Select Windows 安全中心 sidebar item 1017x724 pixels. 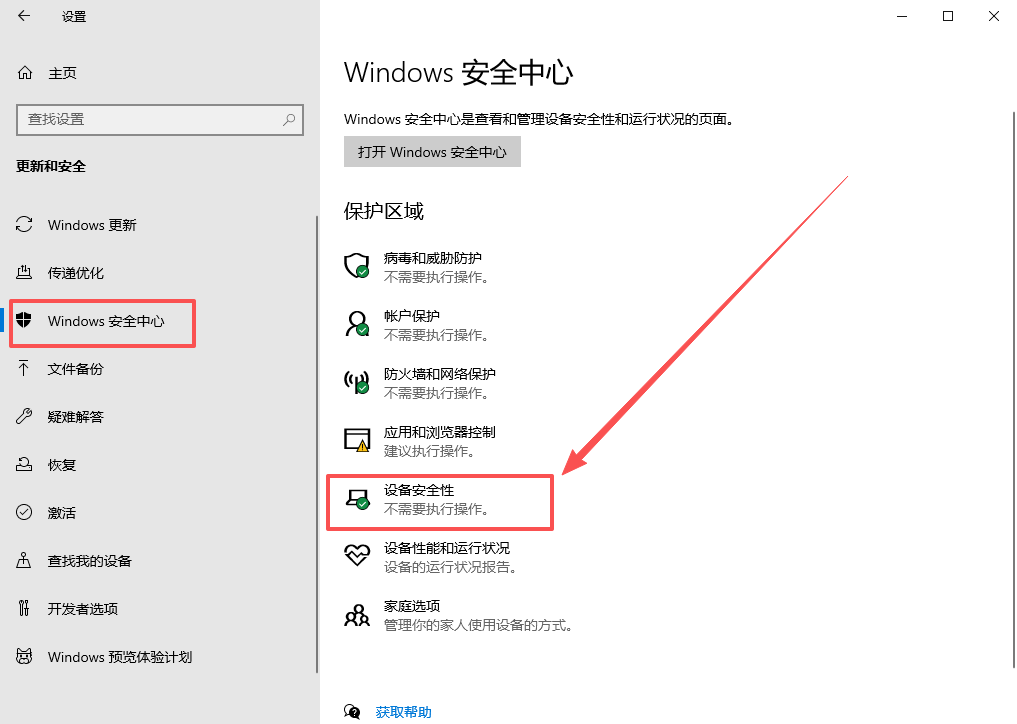(x=106, y=321)
